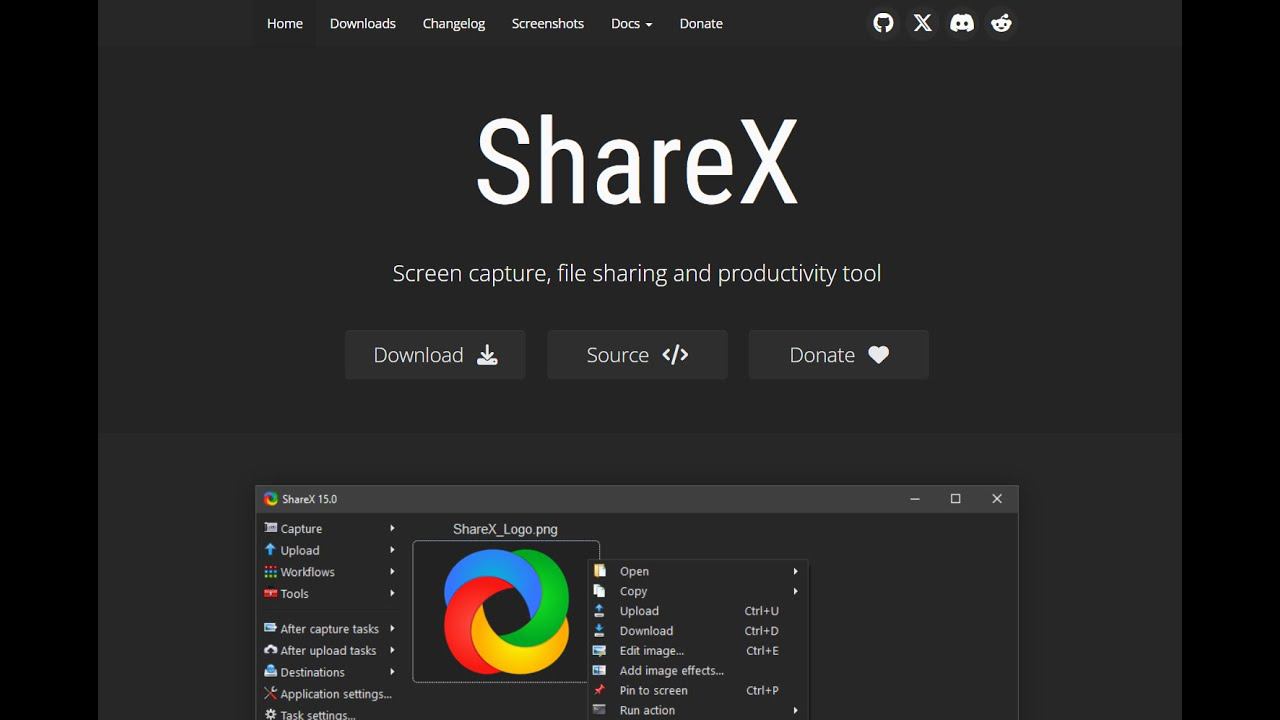Click the Tools toolbox icon

pos(270,593)
